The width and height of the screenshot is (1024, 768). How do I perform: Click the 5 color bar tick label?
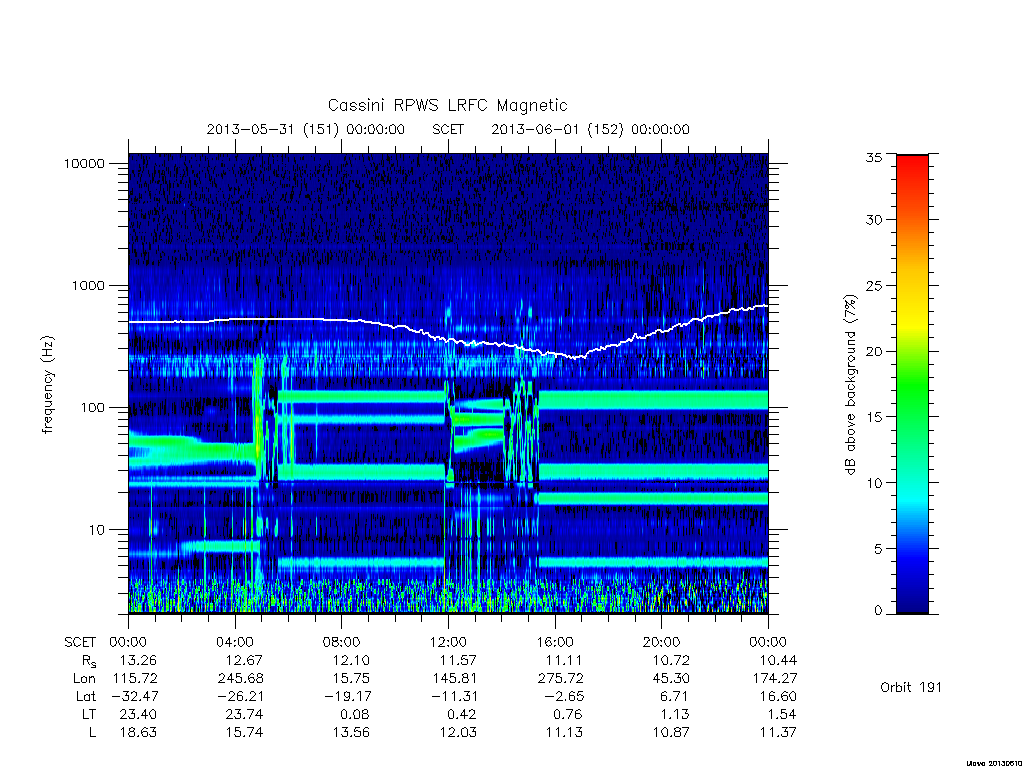(878, 549)
